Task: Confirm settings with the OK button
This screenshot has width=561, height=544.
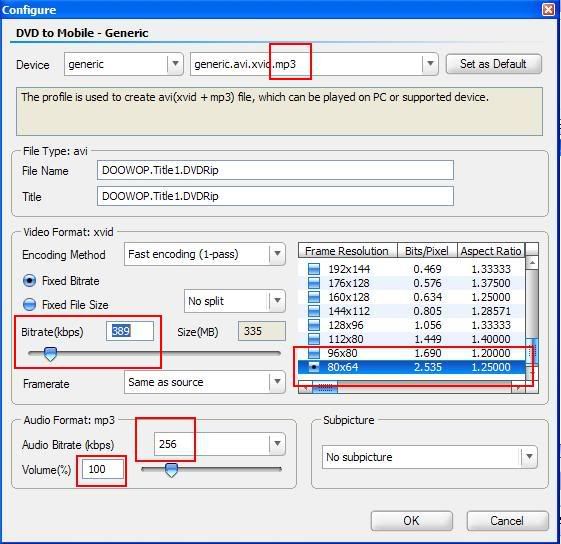Action: click(411, 520)
